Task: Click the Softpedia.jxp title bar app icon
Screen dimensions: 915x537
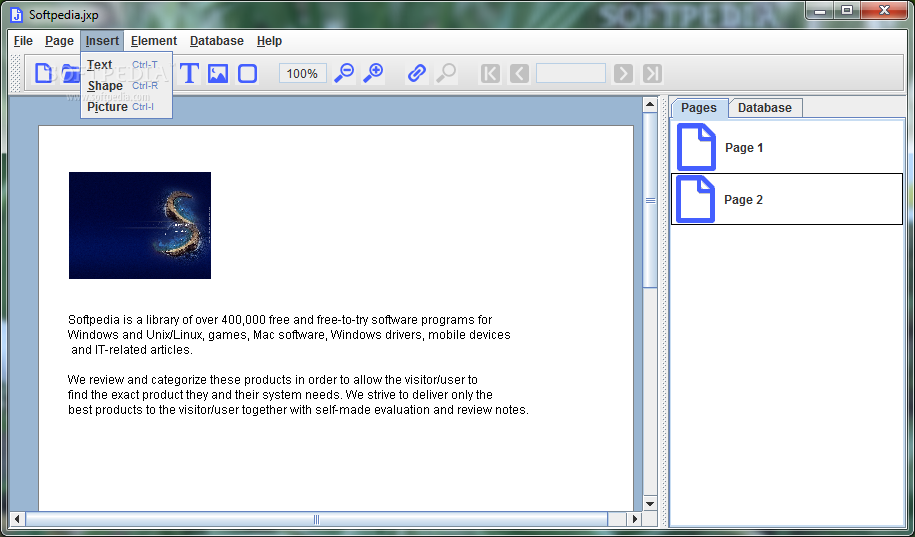Action: pyautogui.click(x=17, y=15)
